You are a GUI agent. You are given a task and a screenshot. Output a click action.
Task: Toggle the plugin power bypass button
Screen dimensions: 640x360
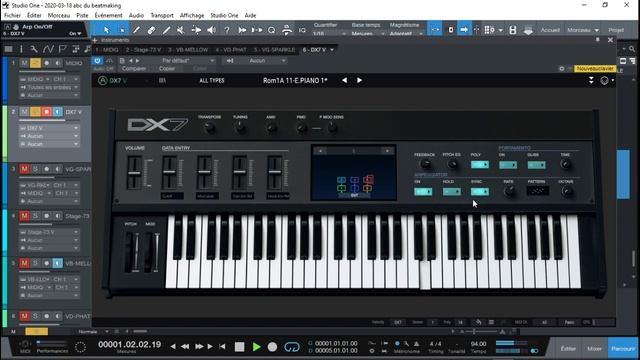point(98,60)
